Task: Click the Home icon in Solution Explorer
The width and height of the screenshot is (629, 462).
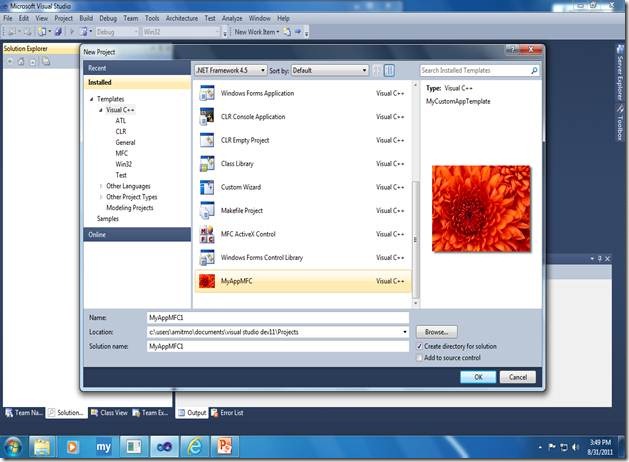Action: [21, 61]
